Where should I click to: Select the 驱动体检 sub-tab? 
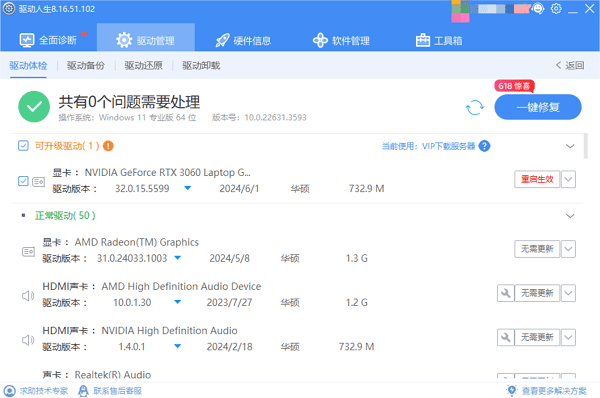pos(28,65)
